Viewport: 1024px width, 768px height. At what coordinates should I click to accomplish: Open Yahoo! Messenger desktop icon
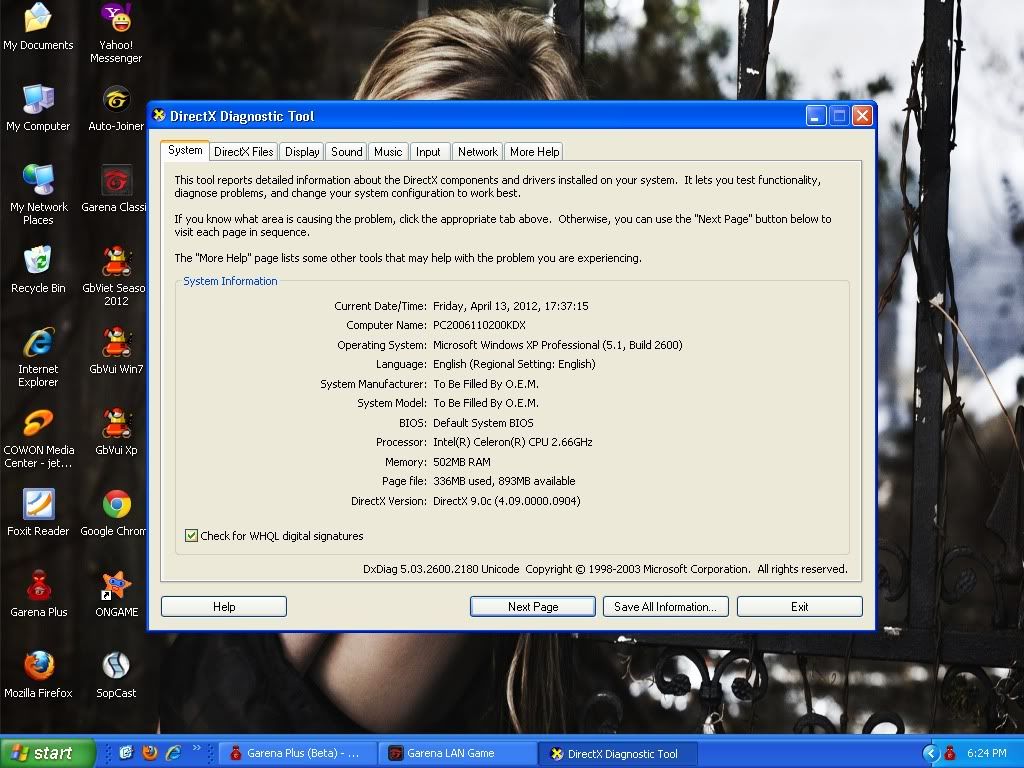(116, 33)
